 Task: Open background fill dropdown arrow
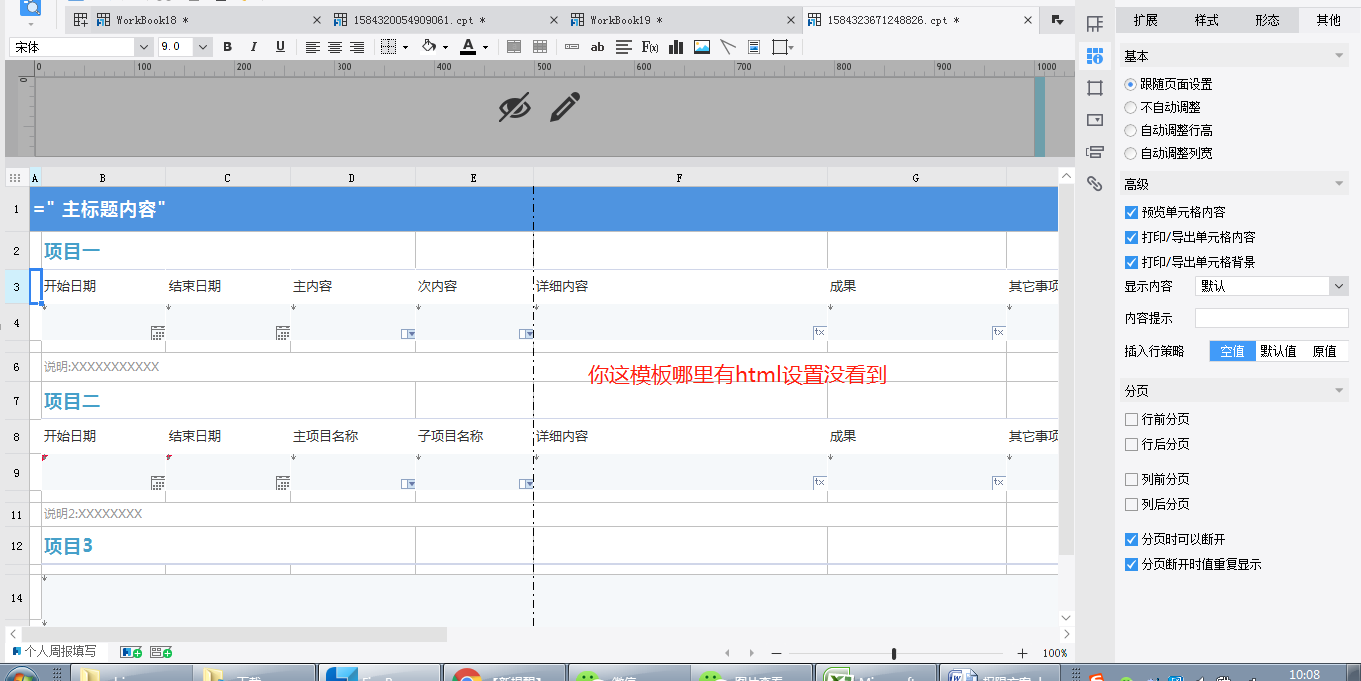click(445, 47)
